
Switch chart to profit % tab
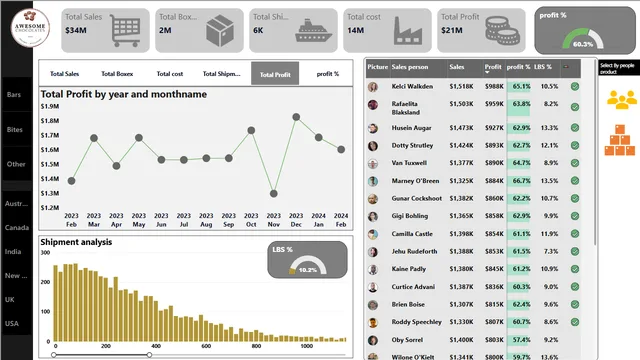328,74
